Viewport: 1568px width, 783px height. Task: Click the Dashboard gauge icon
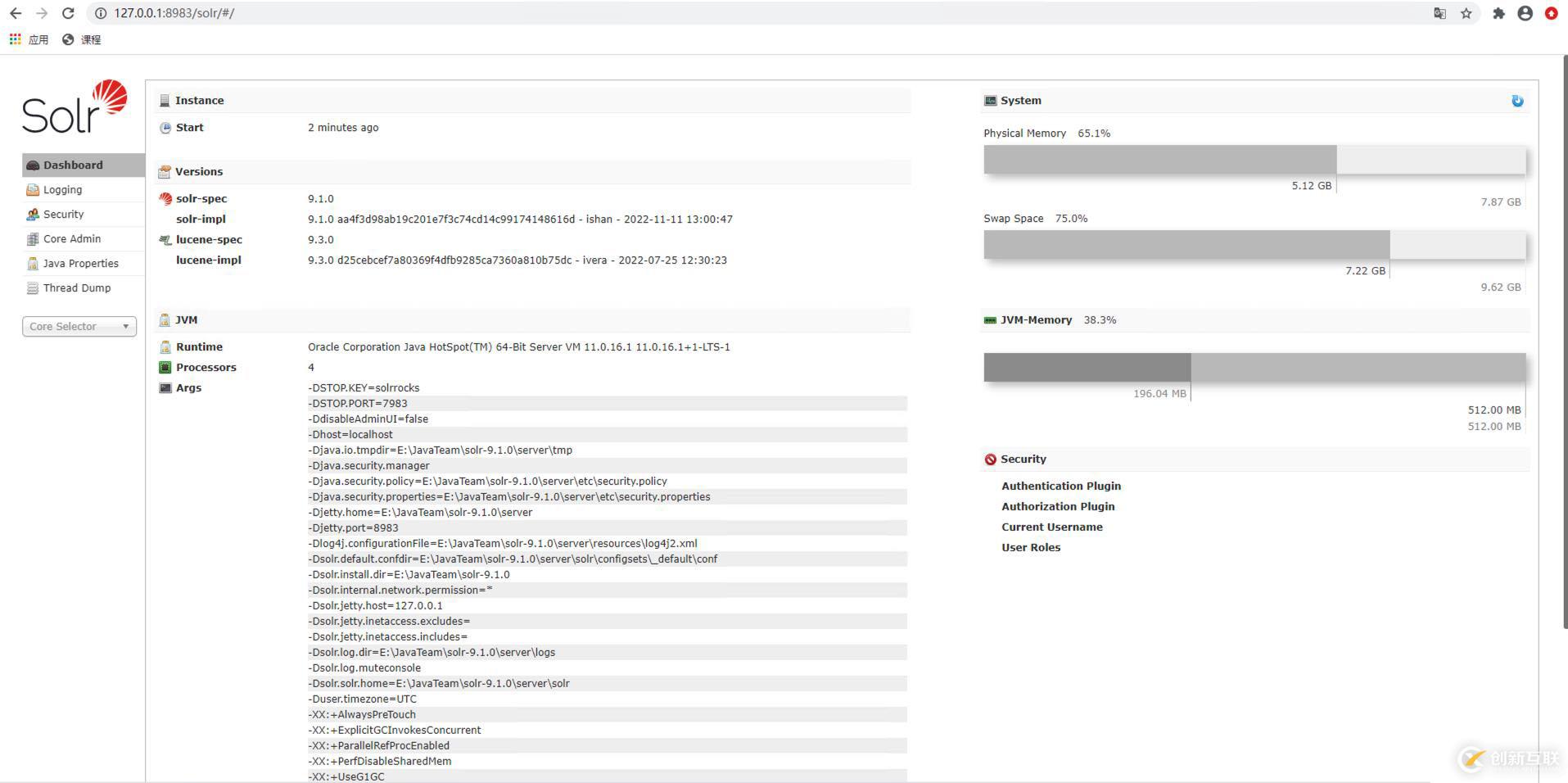pyautogui.click(x=33, y=165)
